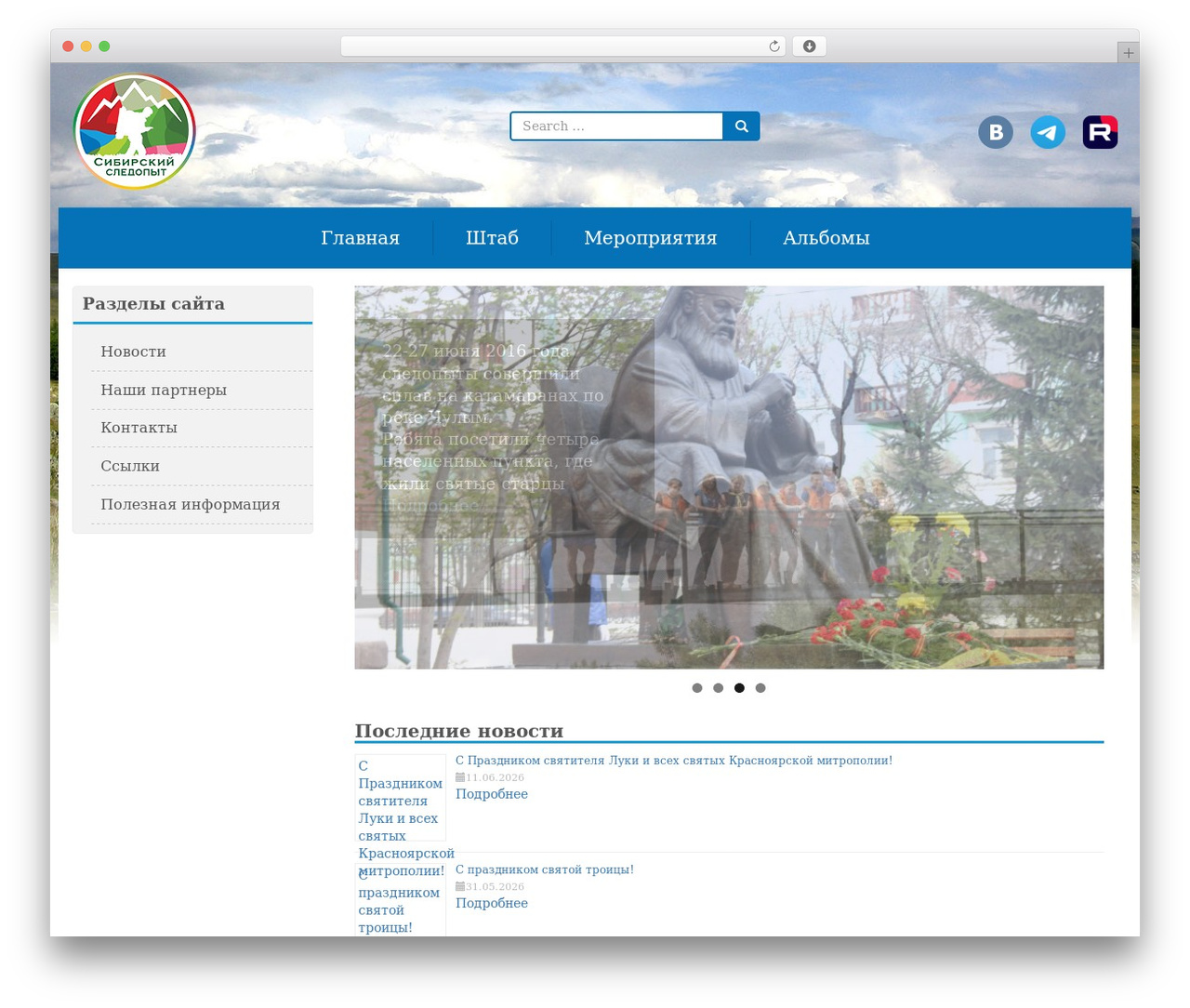The width and height of the screenshot is (1190, 1008).
Task: Click the browser address bar
Action: (562, 46)
